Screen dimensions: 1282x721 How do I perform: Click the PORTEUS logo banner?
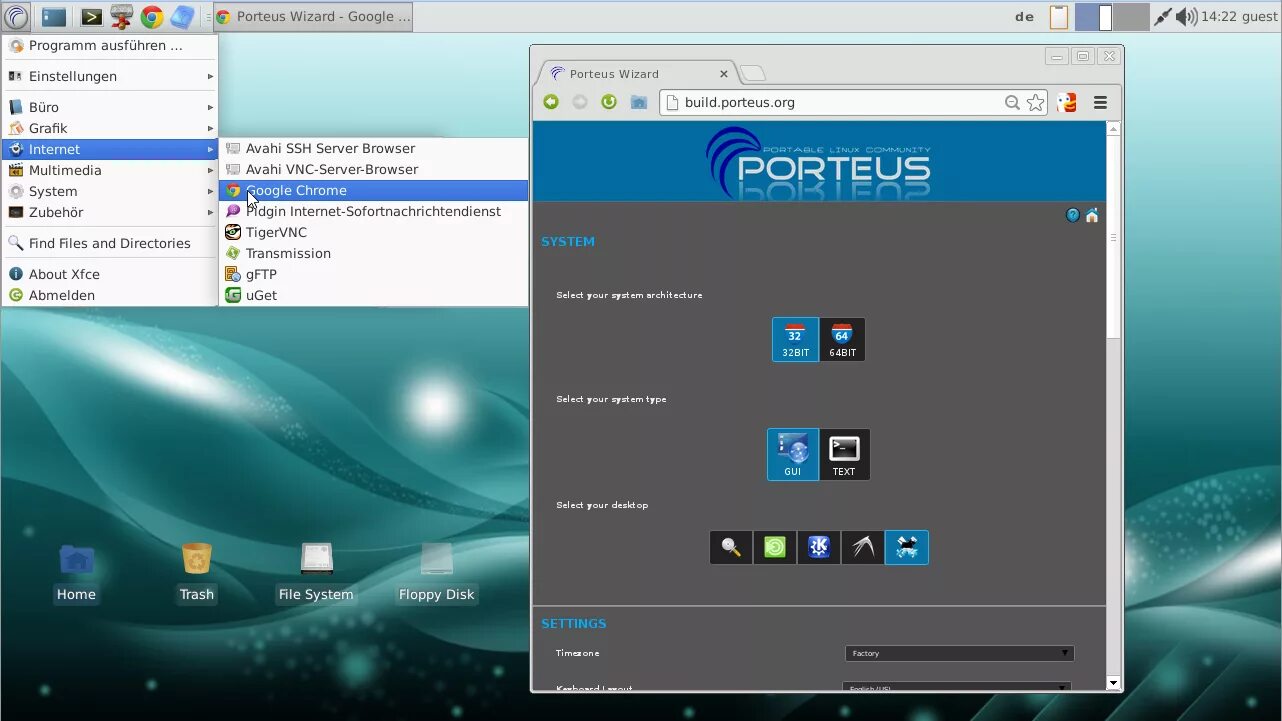click(819, 162)
